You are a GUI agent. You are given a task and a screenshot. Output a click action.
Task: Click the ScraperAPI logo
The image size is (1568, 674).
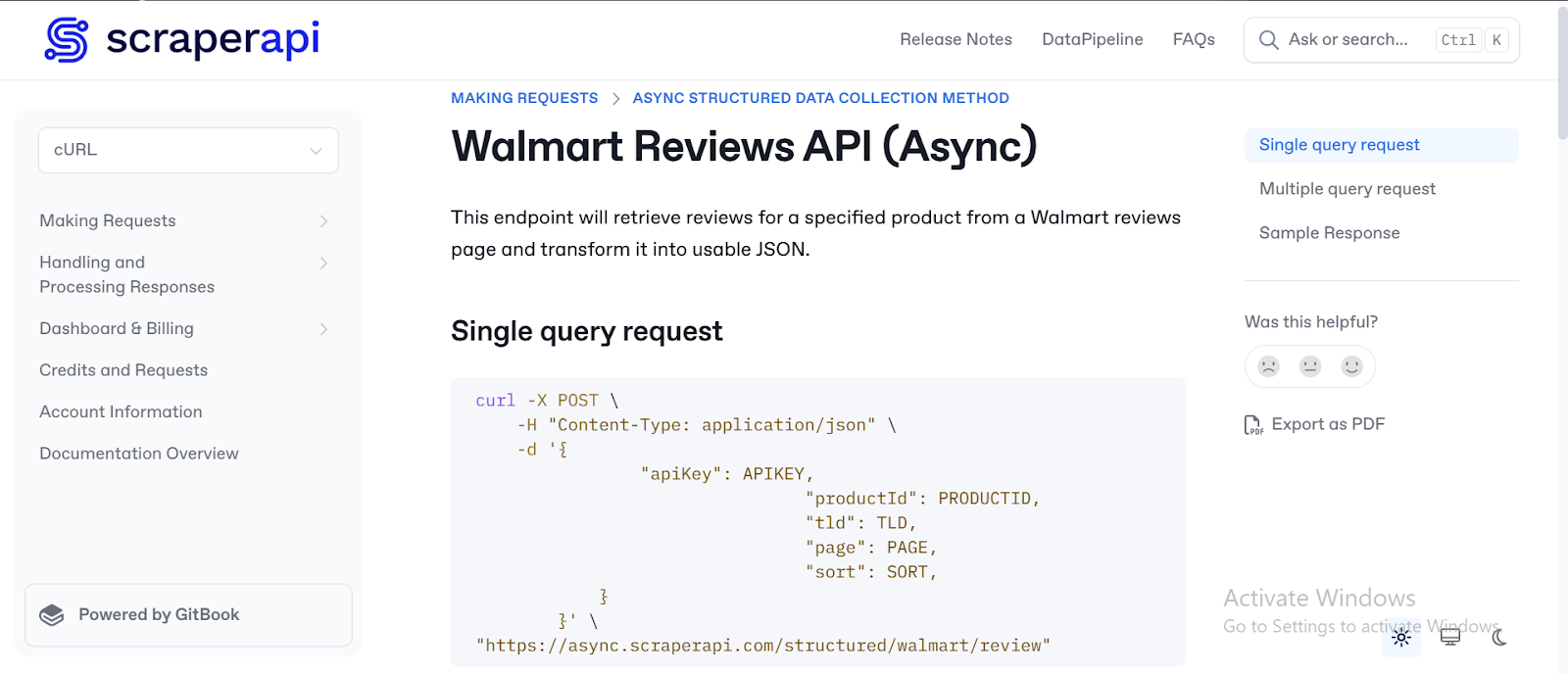pos(182,39)
